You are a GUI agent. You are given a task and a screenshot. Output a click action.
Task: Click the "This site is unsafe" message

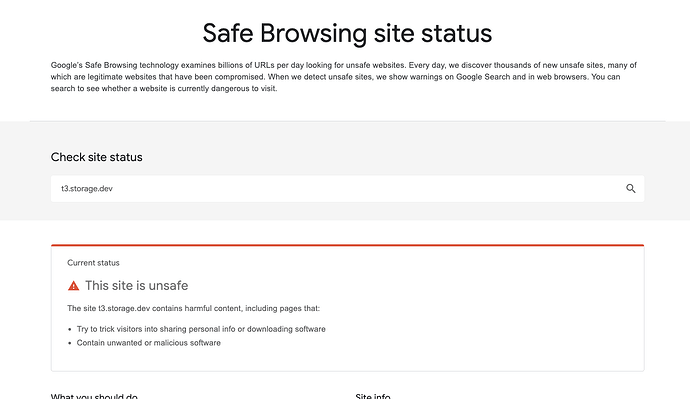click(136, 286)
